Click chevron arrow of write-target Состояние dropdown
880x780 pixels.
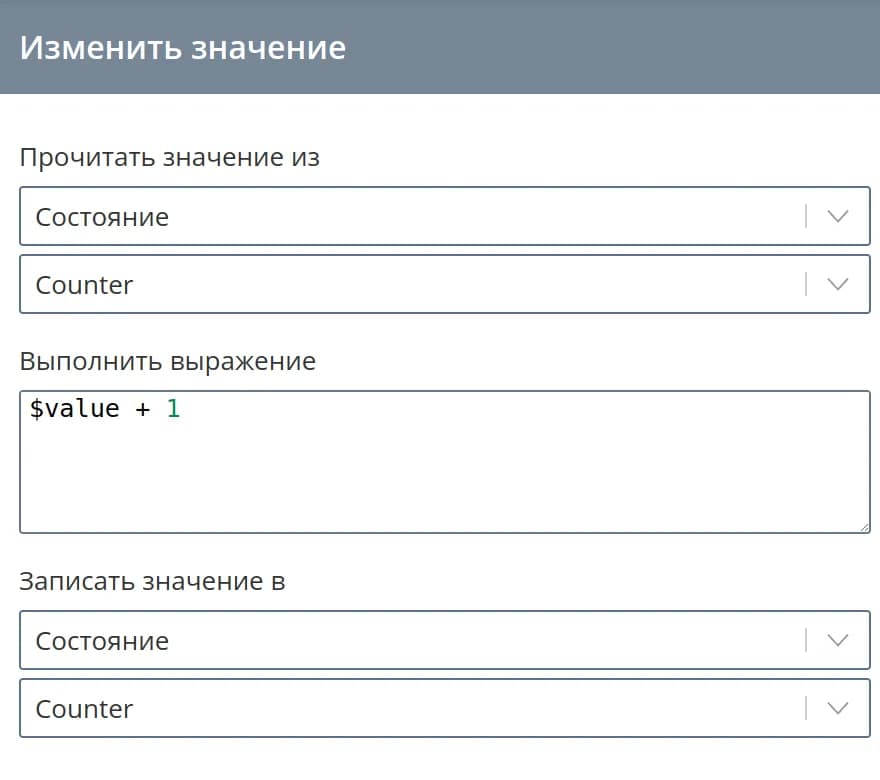[838, 640]
